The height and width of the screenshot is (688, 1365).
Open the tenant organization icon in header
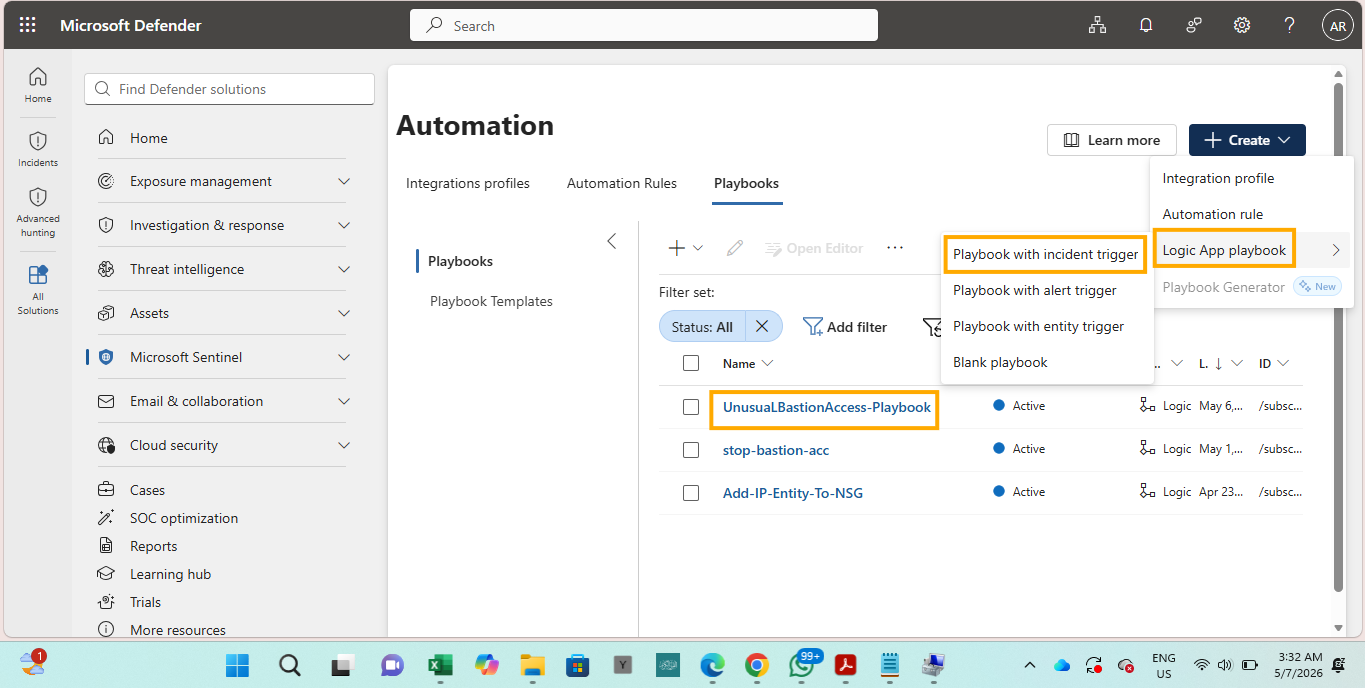coord(1098,26)
